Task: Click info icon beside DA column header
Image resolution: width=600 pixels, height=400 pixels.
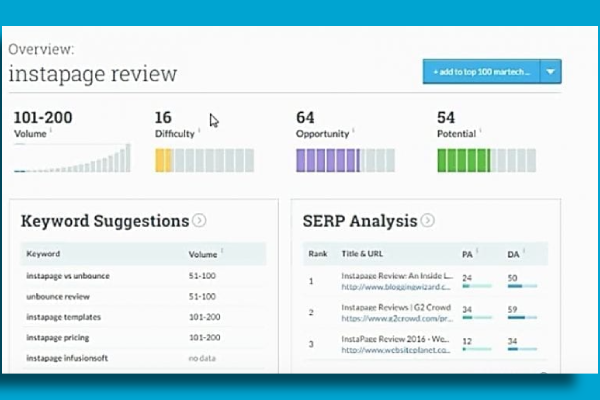Action: pos(524,251)
